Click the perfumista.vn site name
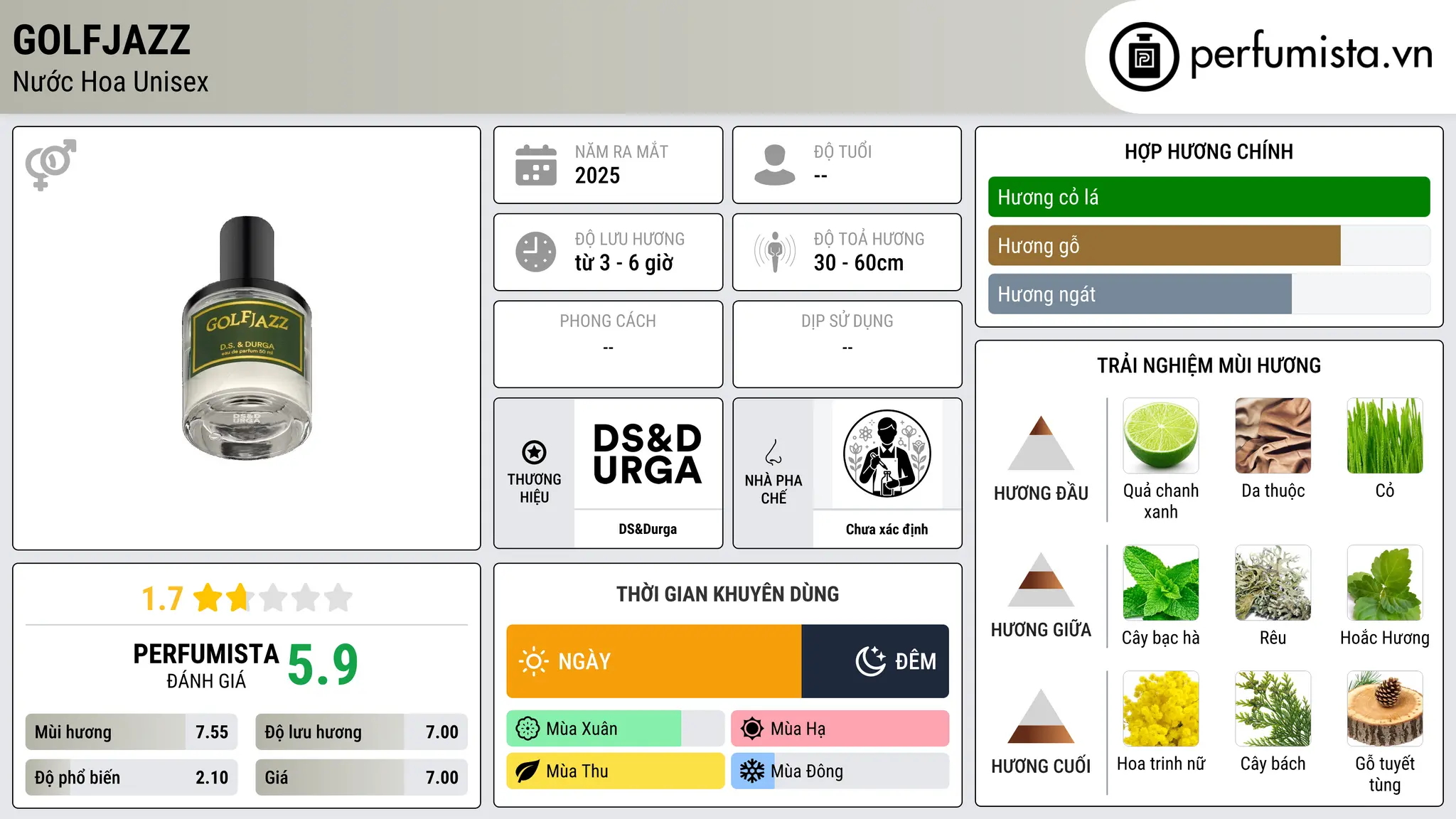 tap(1312, 54)
